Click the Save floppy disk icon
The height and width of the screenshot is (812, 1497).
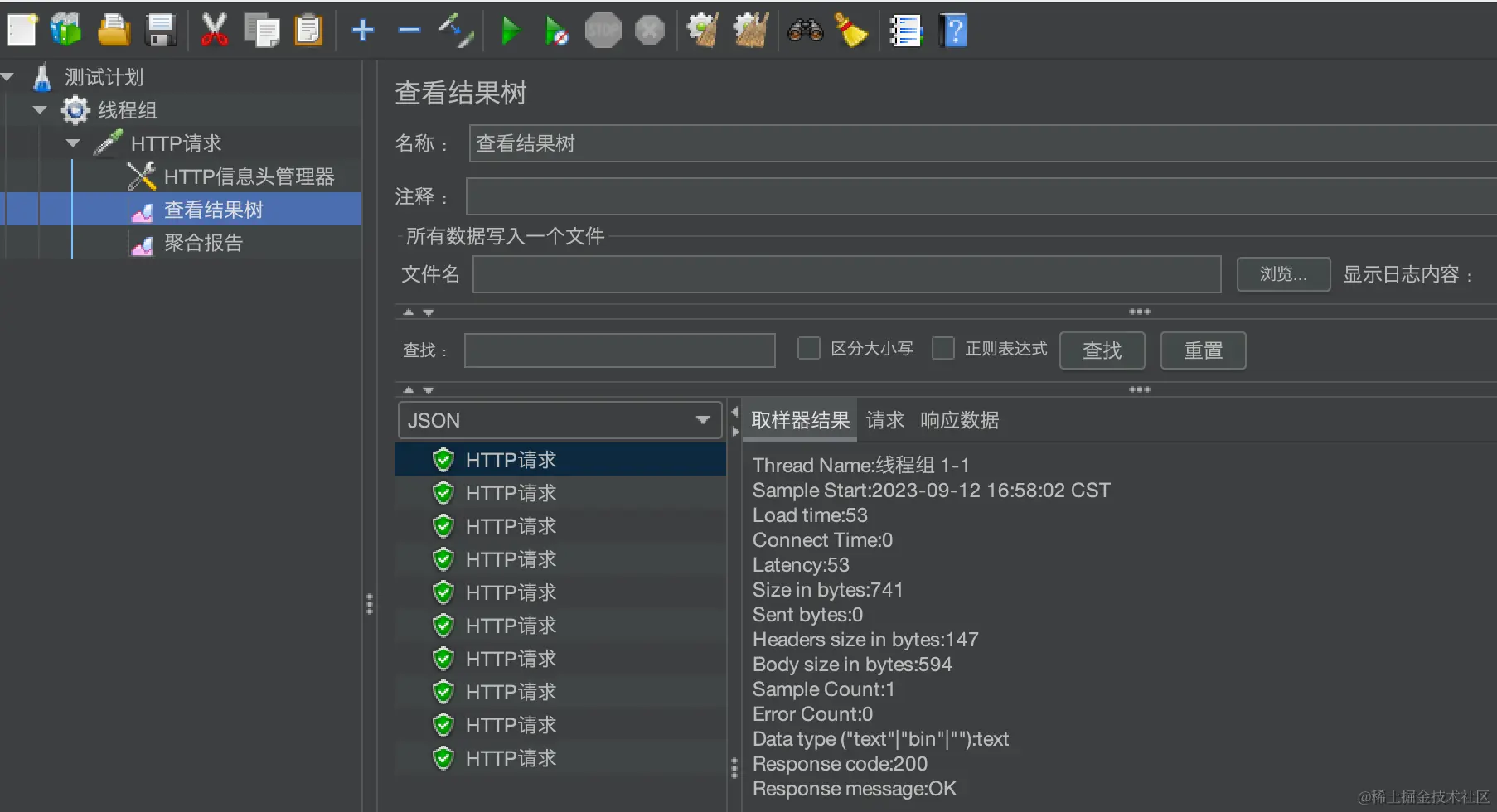pos(161,31)
